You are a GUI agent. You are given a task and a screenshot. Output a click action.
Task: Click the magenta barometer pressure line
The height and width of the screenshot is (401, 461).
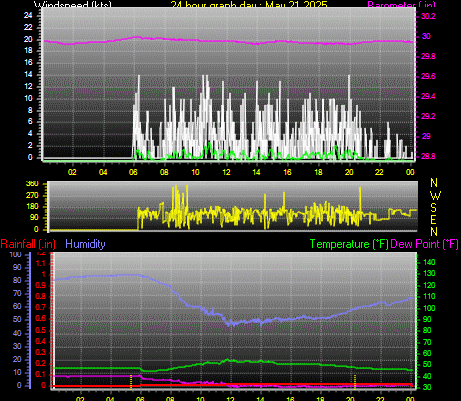click(x=228, y=41)
